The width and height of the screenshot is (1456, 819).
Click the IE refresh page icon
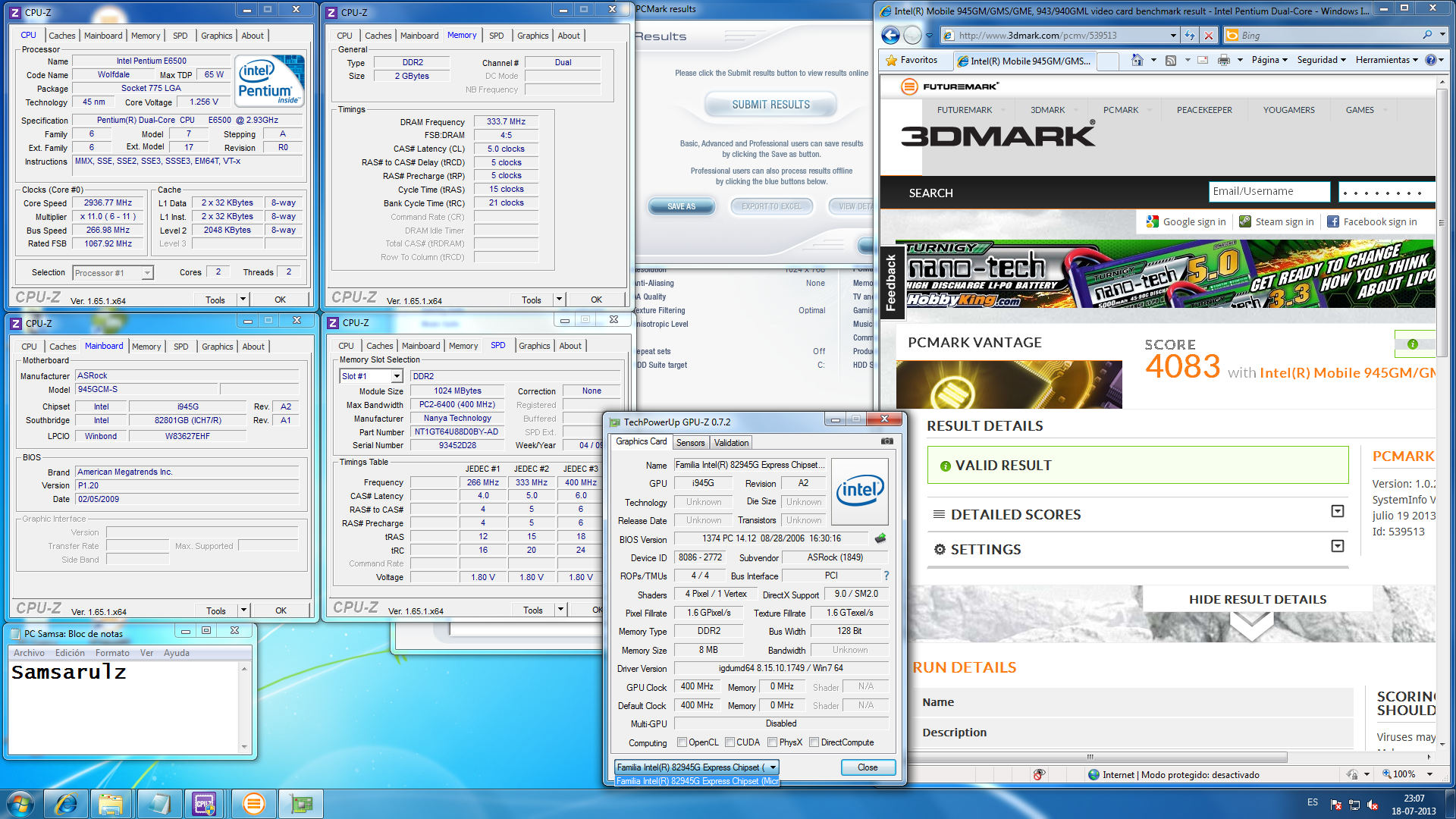(1190, 35)
